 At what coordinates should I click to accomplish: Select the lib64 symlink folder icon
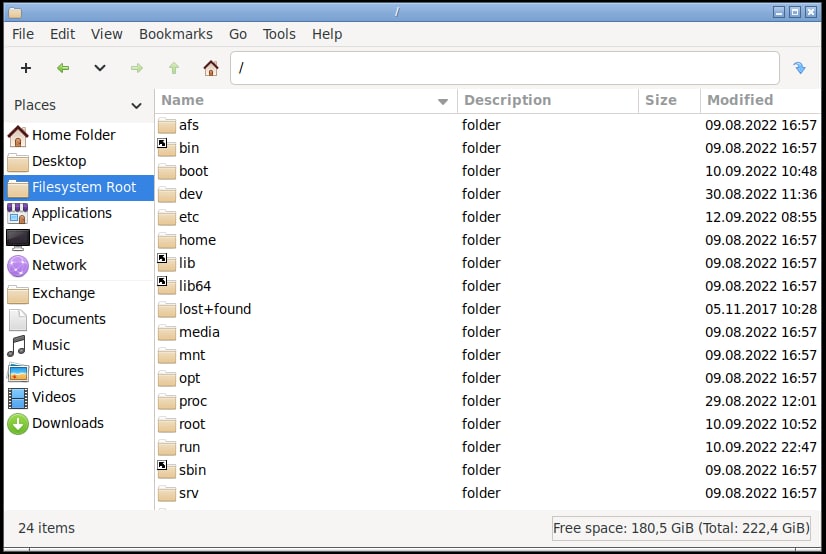tap(167, 286)
